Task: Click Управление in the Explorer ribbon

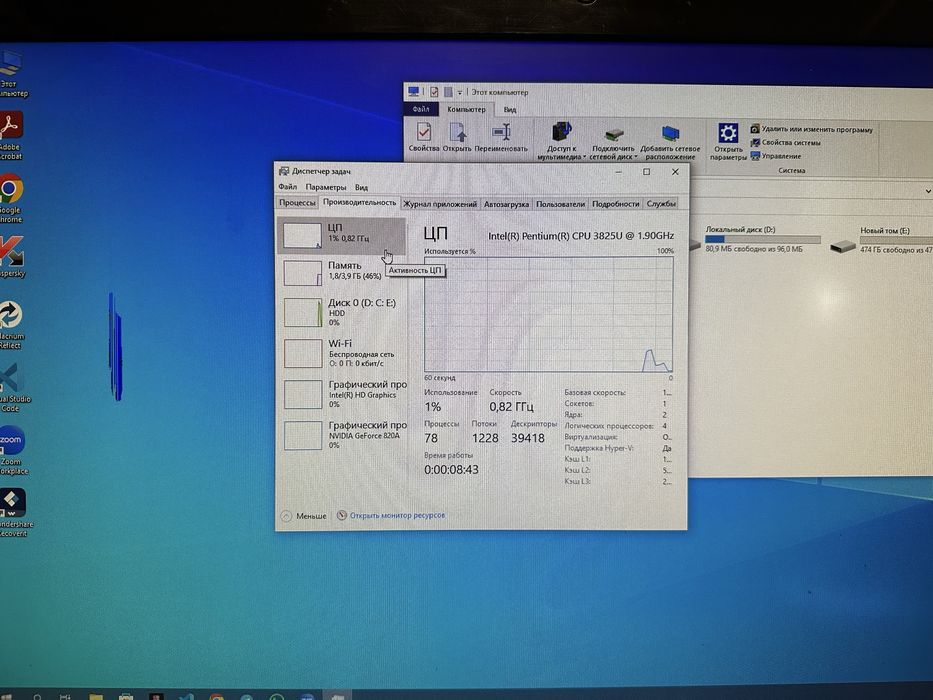Action: click(x=776, y=157)
